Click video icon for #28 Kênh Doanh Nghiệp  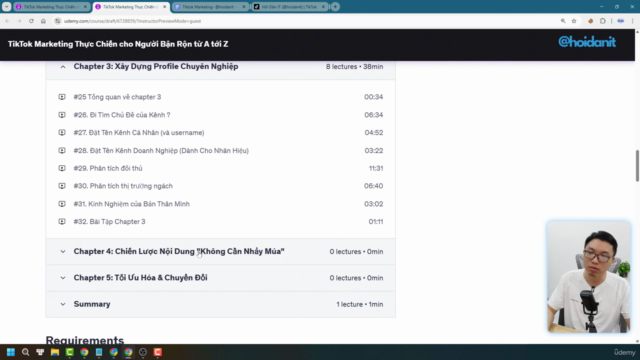(62, 150)
